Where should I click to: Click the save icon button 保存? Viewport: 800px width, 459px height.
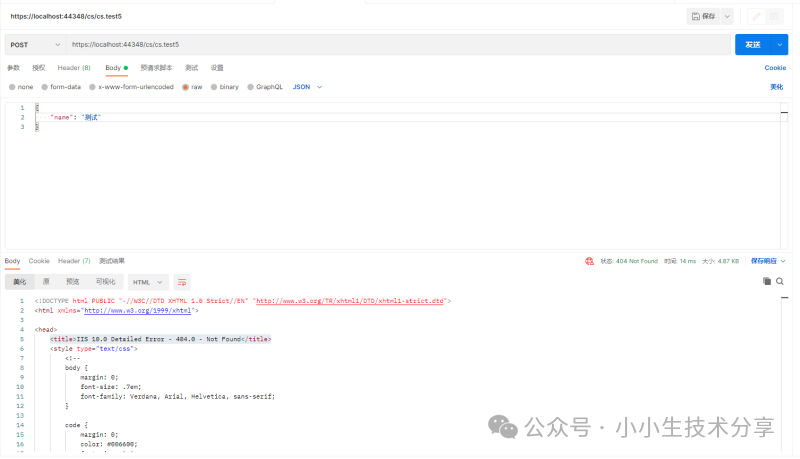(x=703, y=16)
